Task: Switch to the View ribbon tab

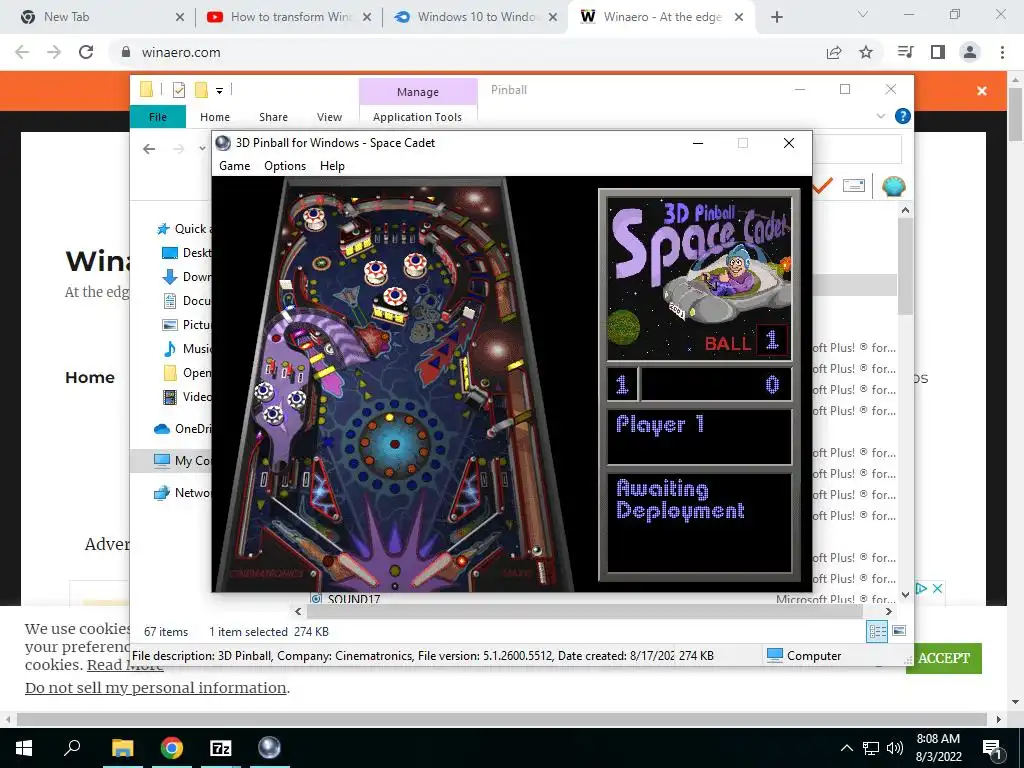Action: click(329, 117)
